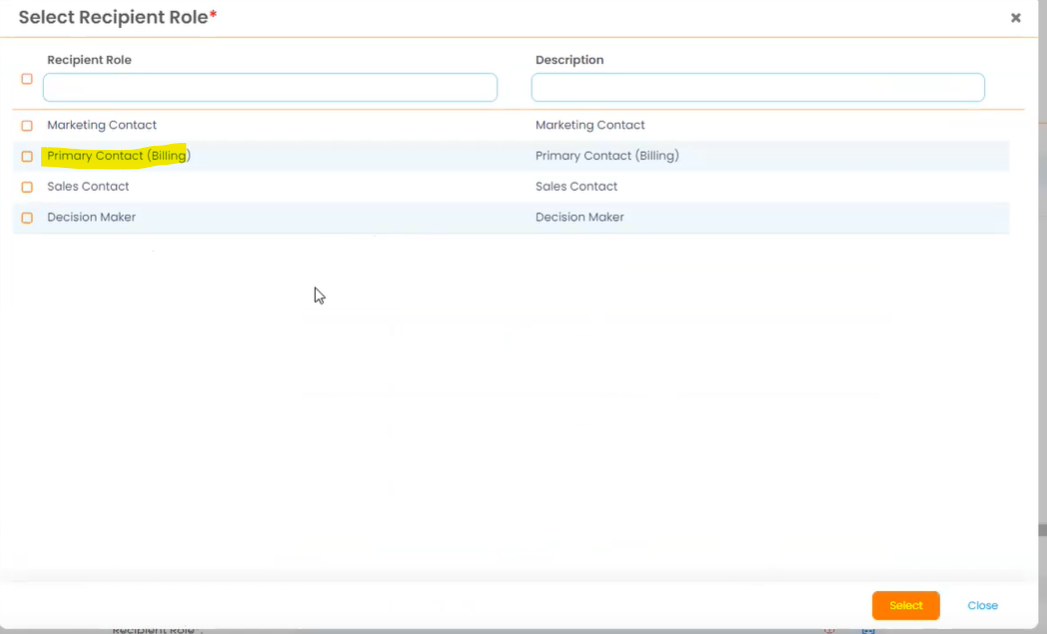Select the Marketing Contact role name
Viewport: 1047px width, 634px height.
pyautogui.click(x=102, y=125)
